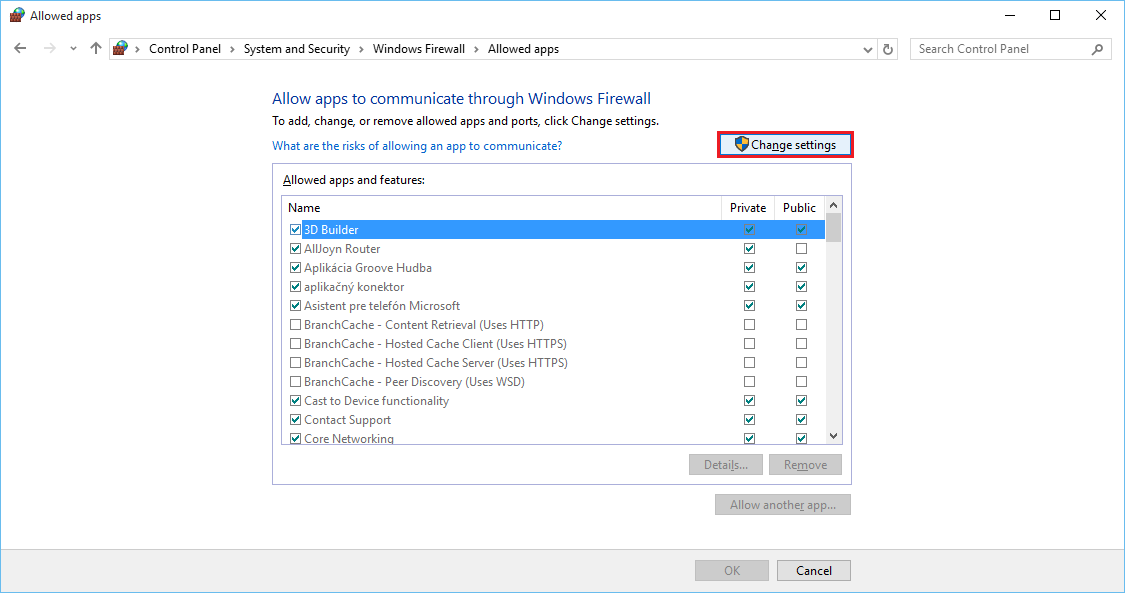This screenshot has height=593, width=1125.
Task: Click the Refresh button in address bar
Action: pyautogui.click(x=889, y=49)
